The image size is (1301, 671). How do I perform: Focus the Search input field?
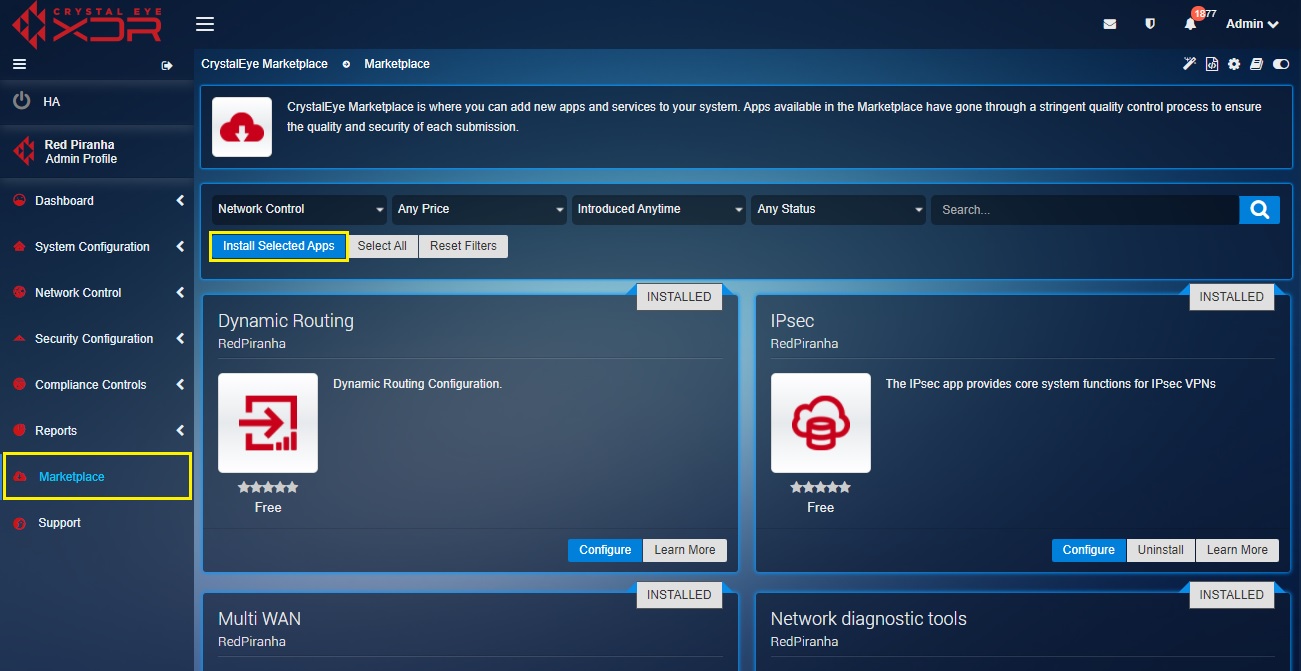pos(1085,210)
